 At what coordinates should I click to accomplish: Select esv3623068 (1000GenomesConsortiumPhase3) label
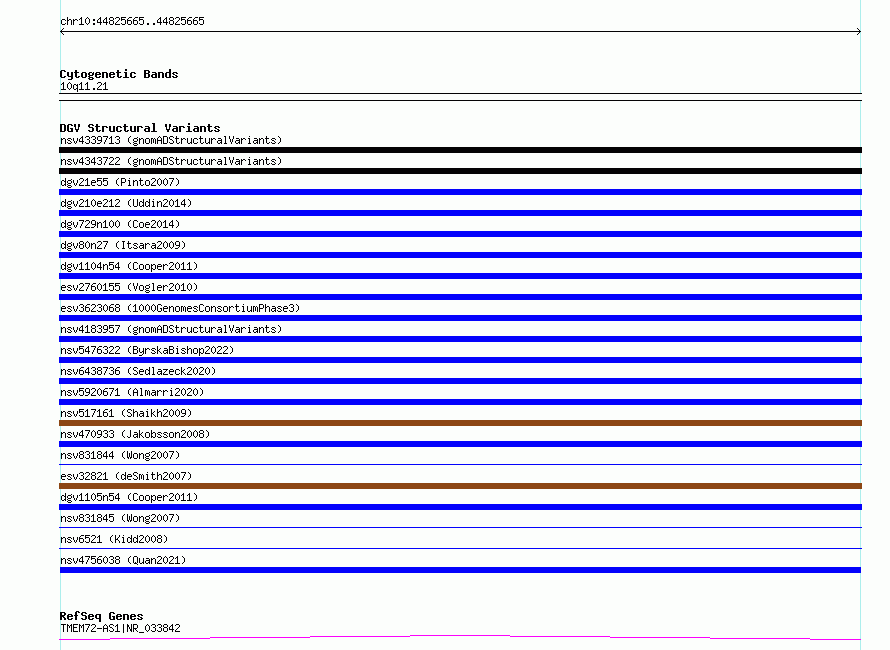(x=180, y=308)
